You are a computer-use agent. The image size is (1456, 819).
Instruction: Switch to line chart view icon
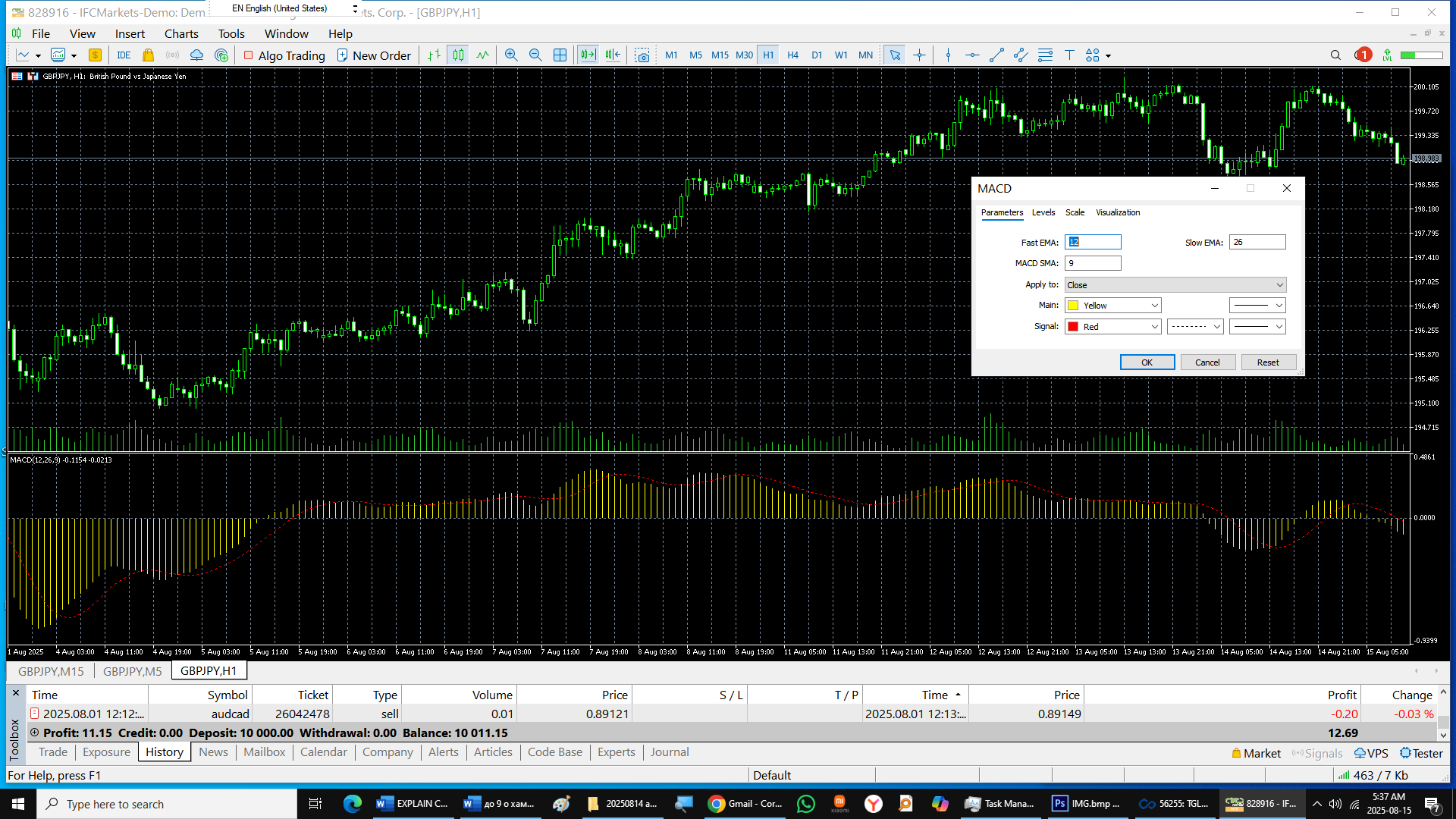click(483, 55)
